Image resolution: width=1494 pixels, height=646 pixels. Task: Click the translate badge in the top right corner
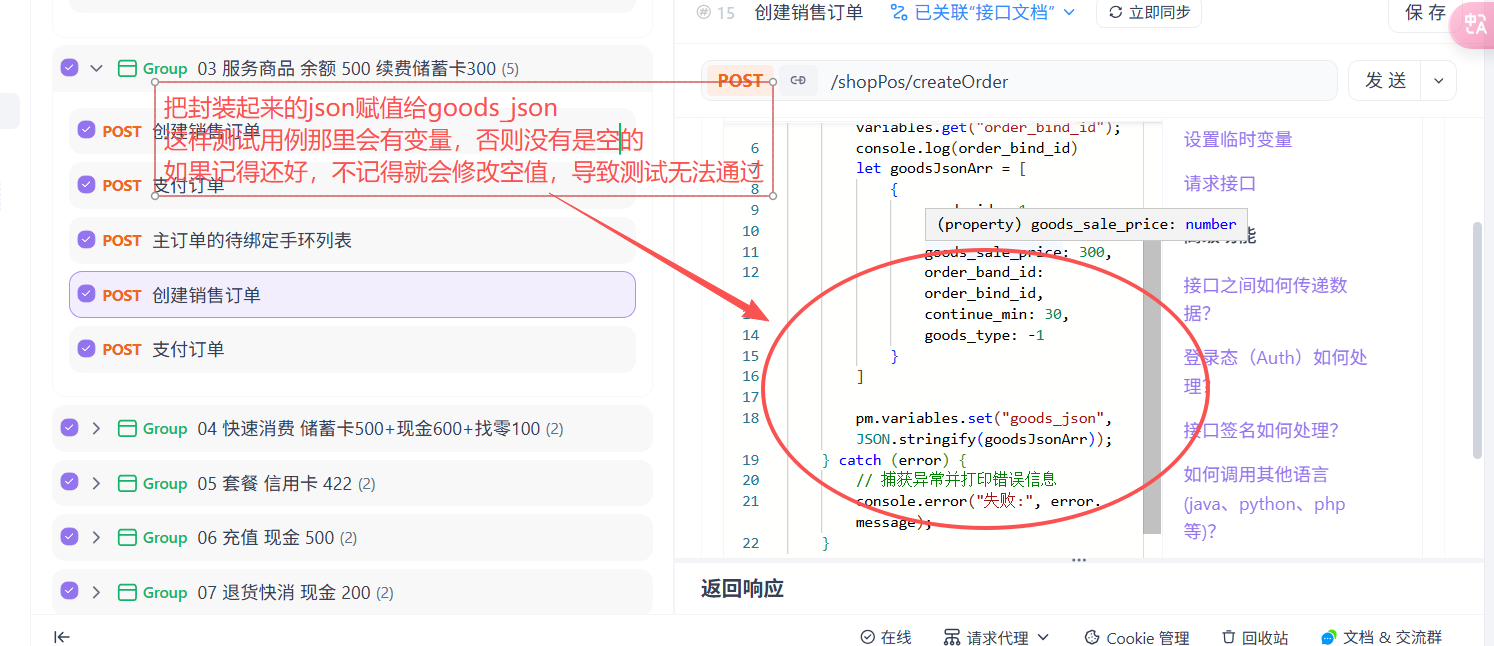point(1474,25)
